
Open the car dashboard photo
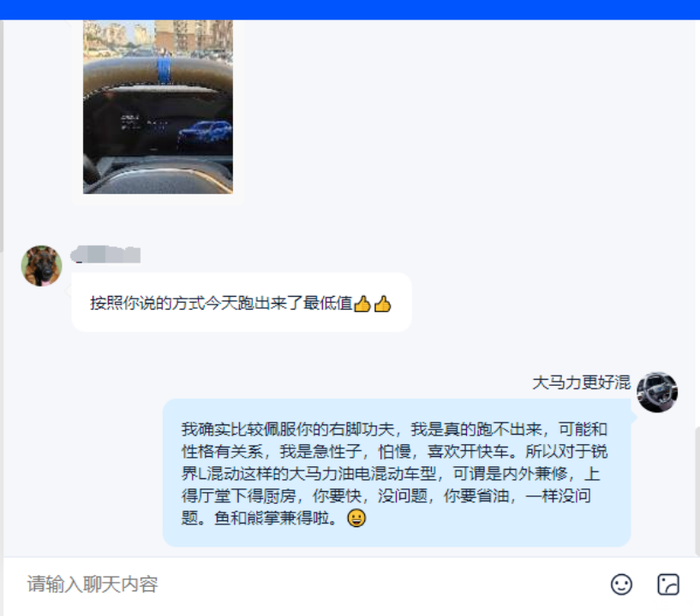point(158,107)
